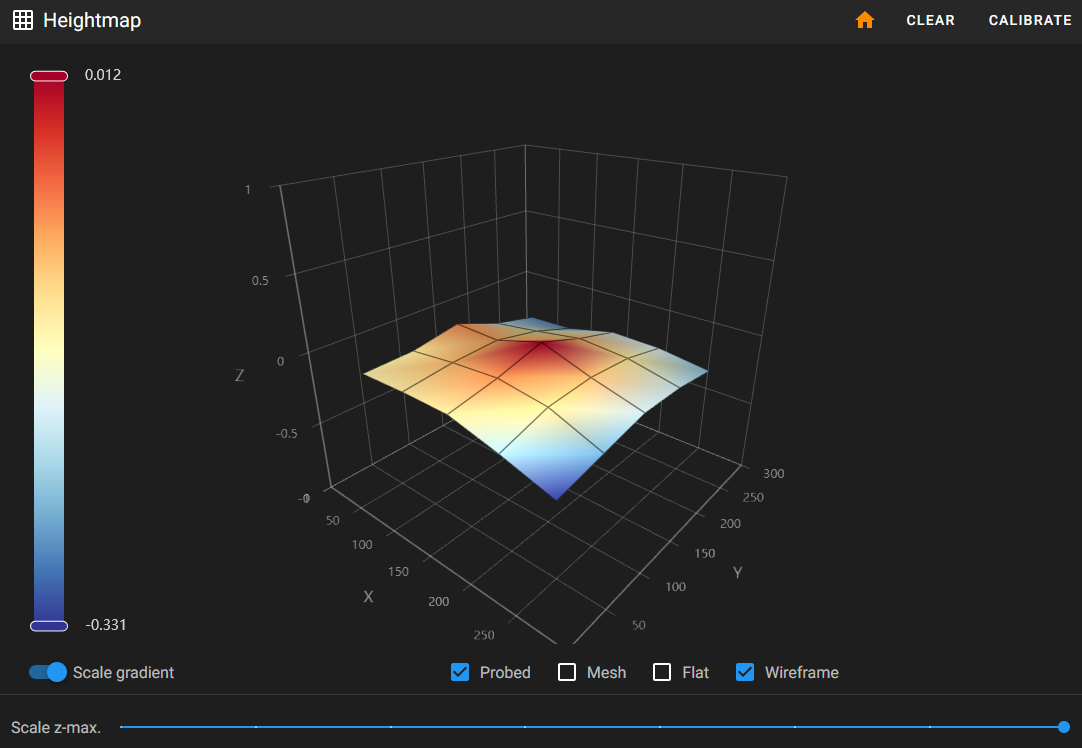Click the middle of the color gradient bar
This screenshot has width=1082, height=748.
(49, 350)
